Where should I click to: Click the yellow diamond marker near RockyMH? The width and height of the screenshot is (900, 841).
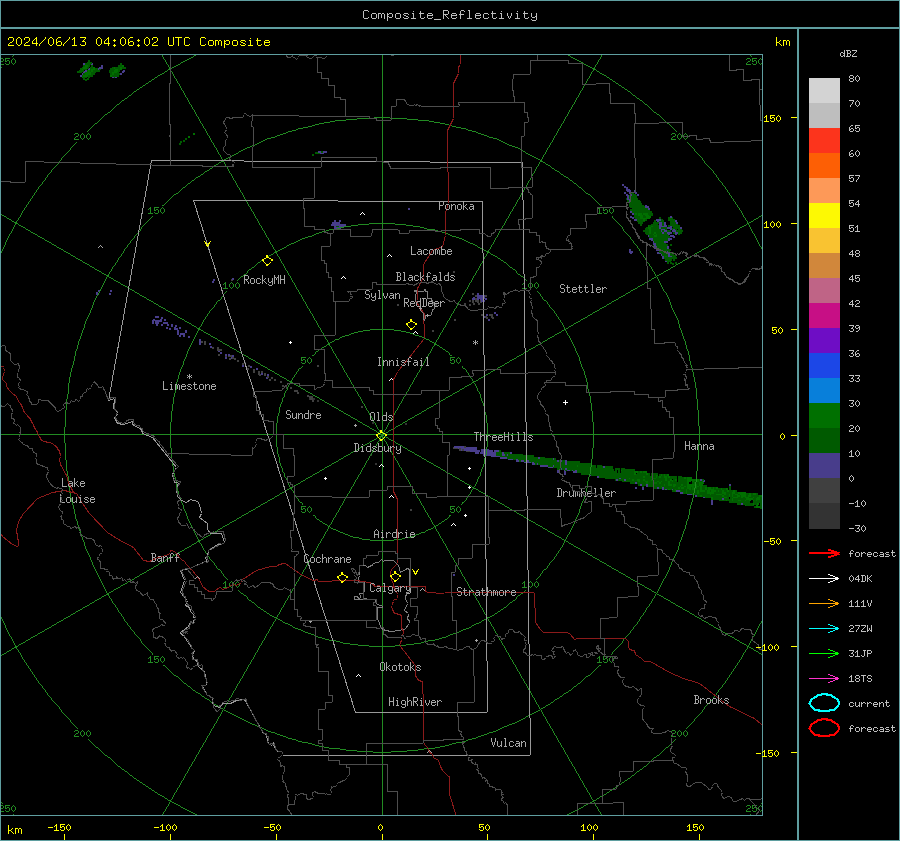point(267,261)
